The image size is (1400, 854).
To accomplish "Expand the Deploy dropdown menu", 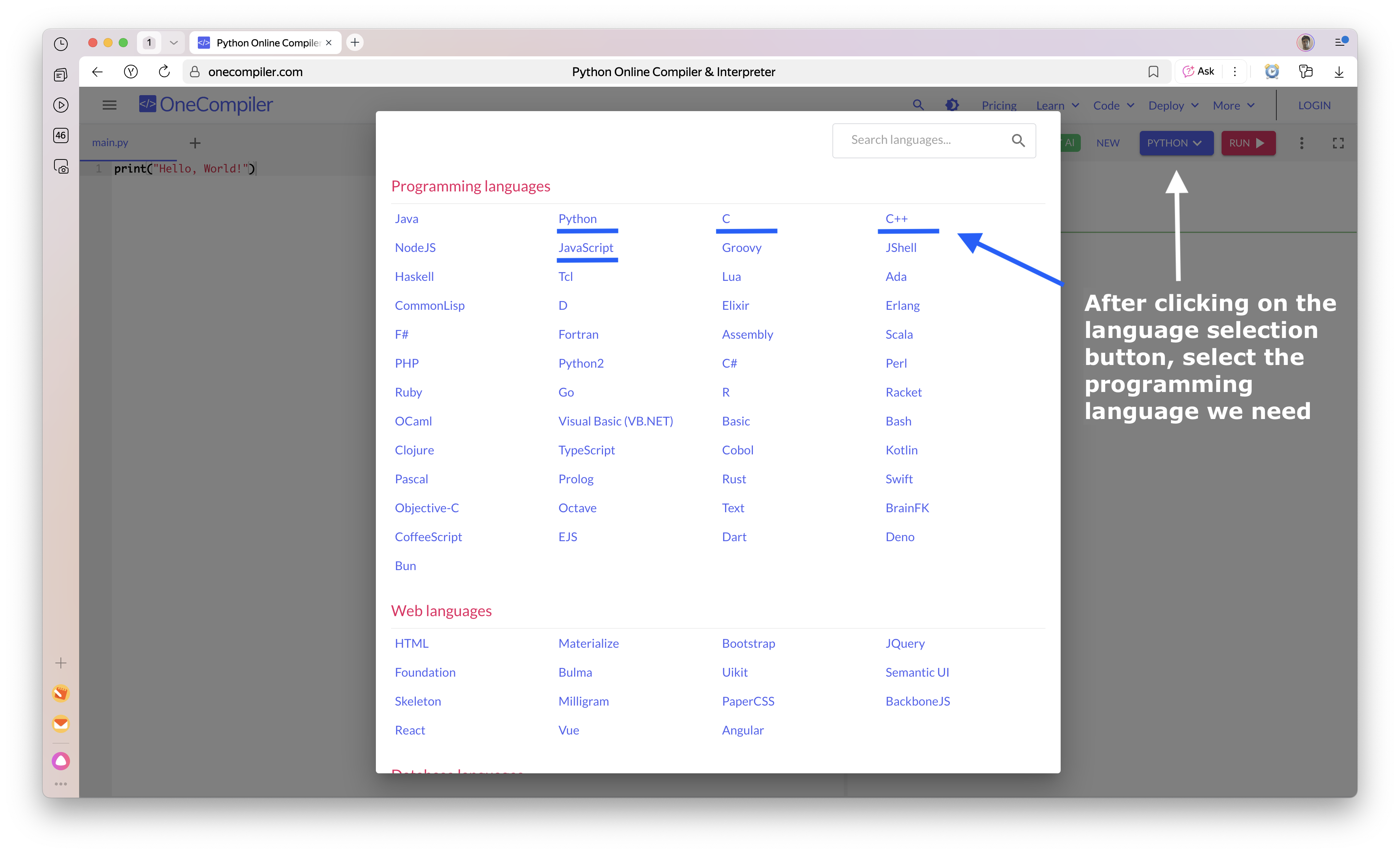I will pos(1174,106).
